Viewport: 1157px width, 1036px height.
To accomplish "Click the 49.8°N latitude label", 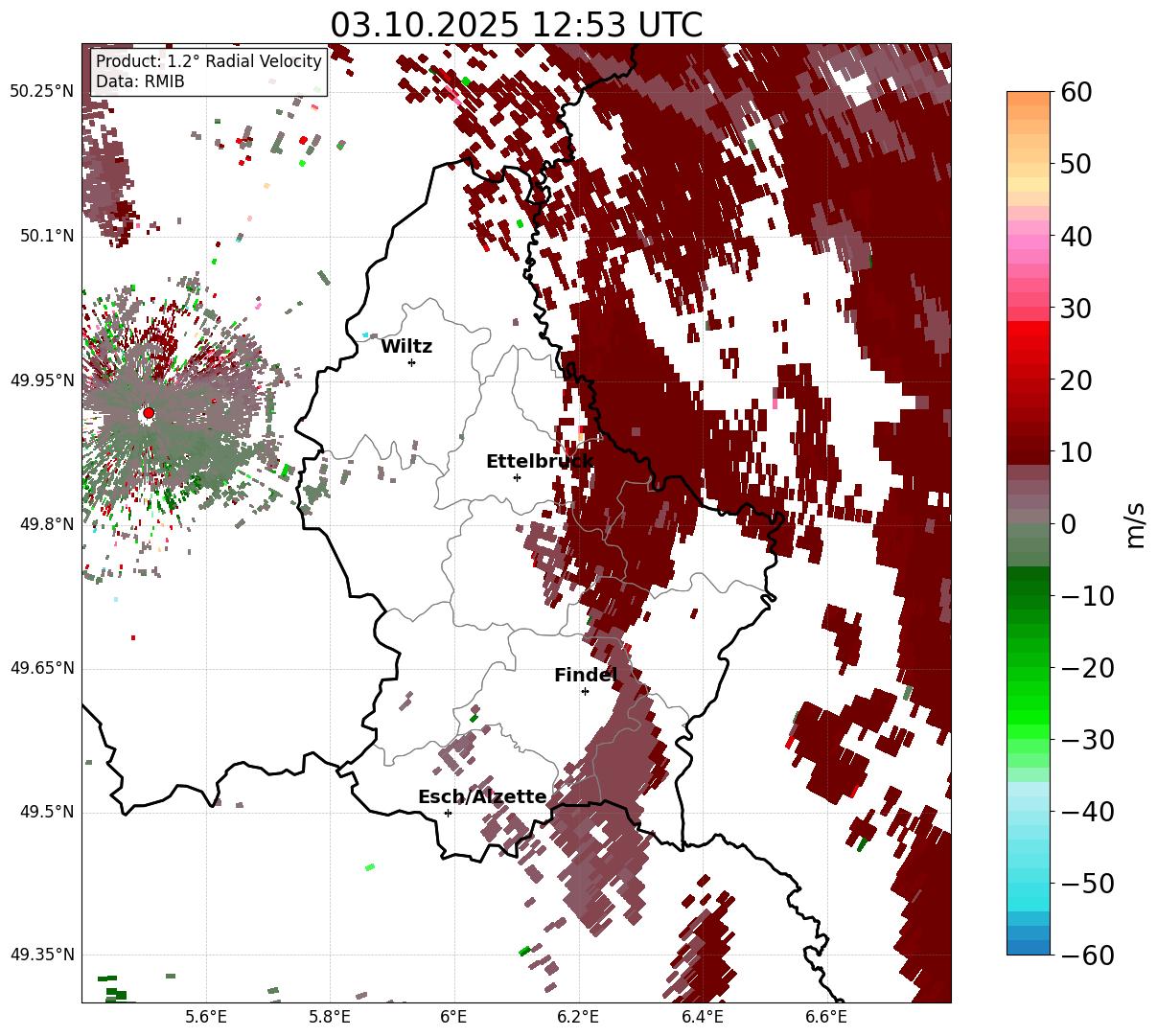I will point(46,524).
